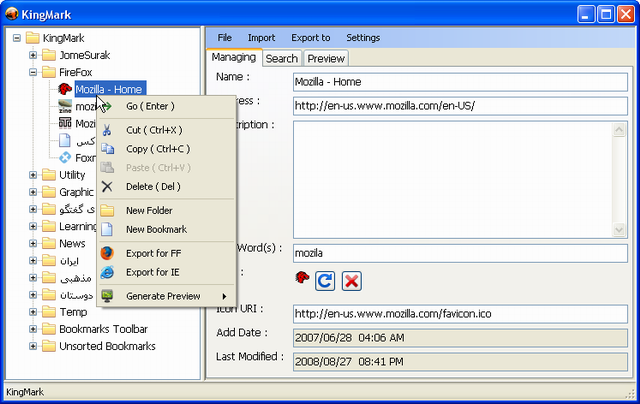Screen dimensions: 640x404
Task: Click the Add Date value 2007/06/28 04:06 AM
Action: click(460, 338)
